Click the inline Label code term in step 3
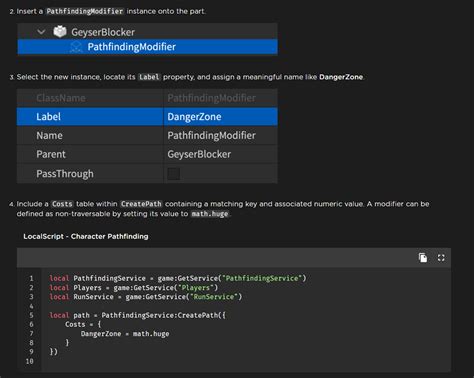 (149, 77)
